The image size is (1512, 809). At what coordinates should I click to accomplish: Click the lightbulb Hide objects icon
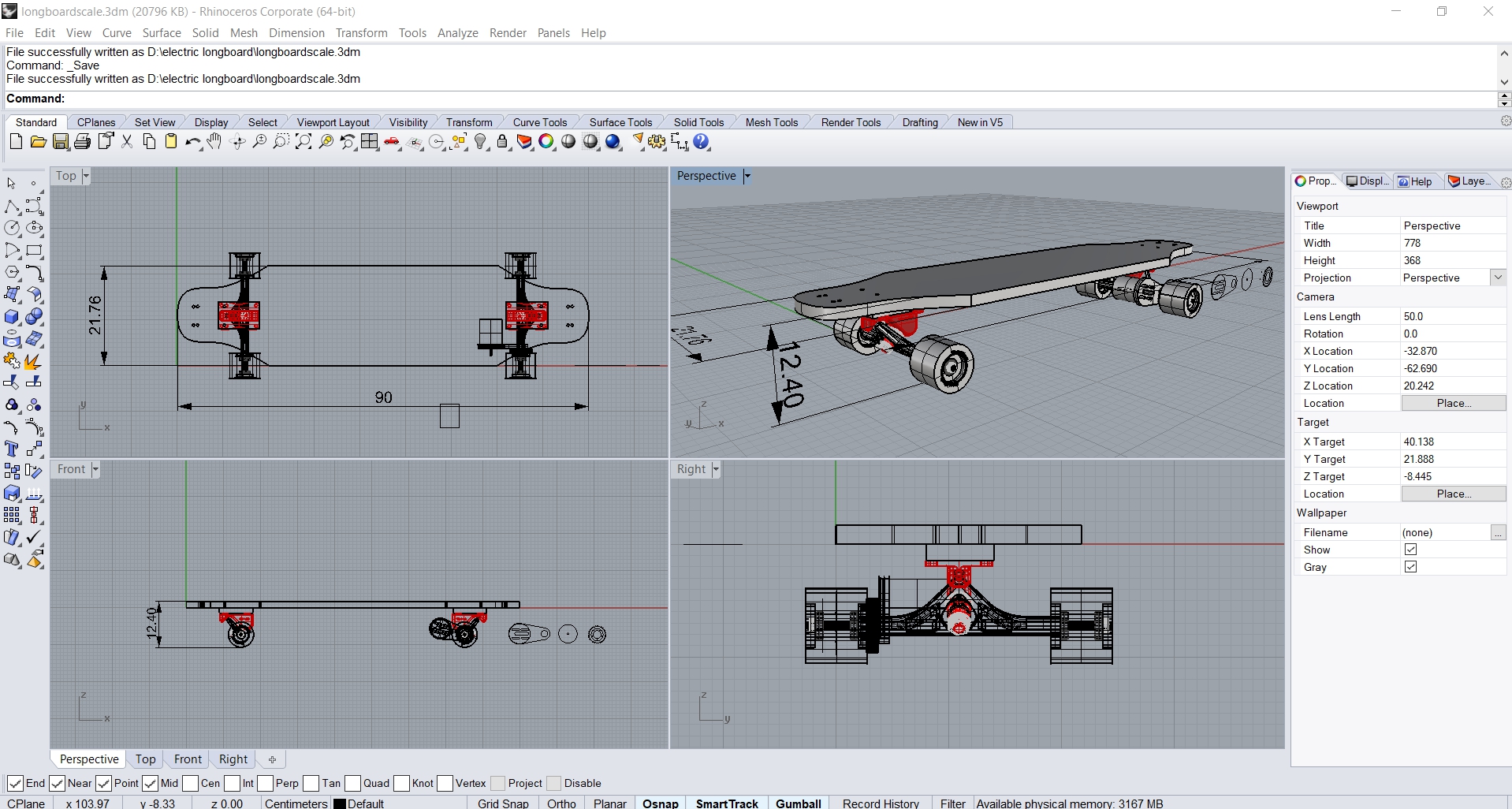[x=481, y=142]
